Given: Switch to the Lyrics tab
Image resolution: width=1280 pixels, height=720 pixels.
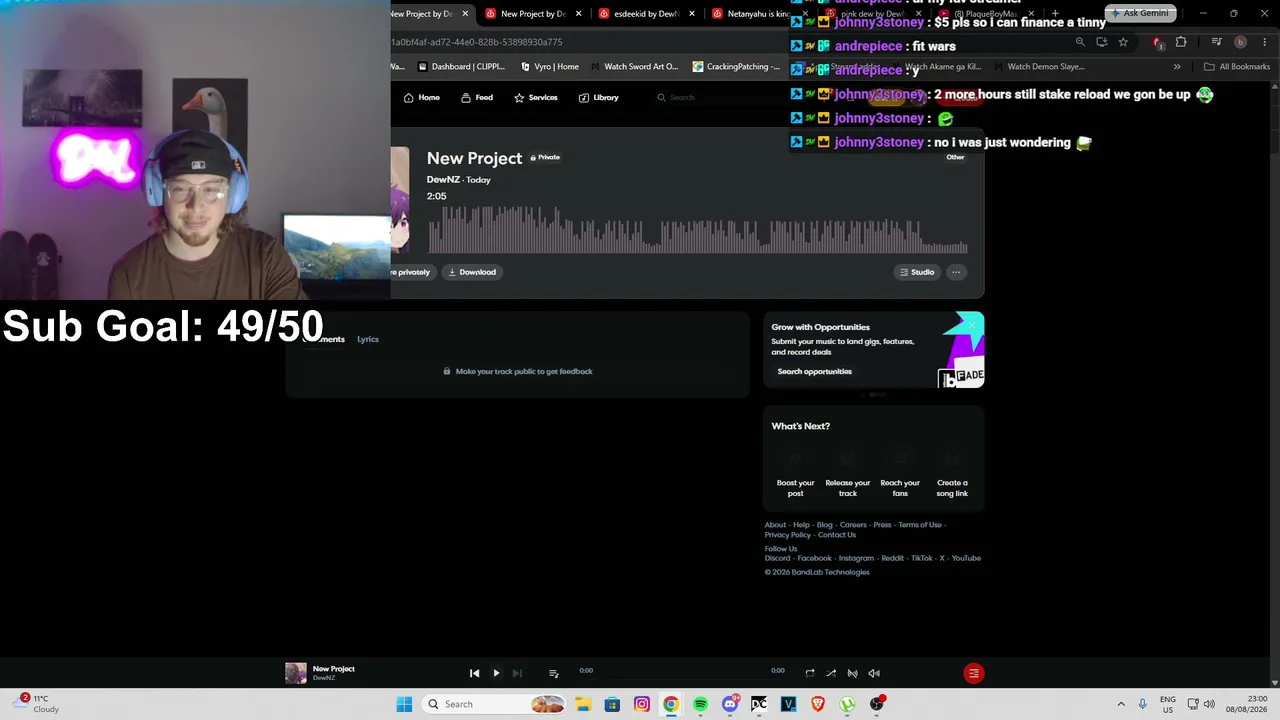Looking at the screenshot, I should point(368,339).
